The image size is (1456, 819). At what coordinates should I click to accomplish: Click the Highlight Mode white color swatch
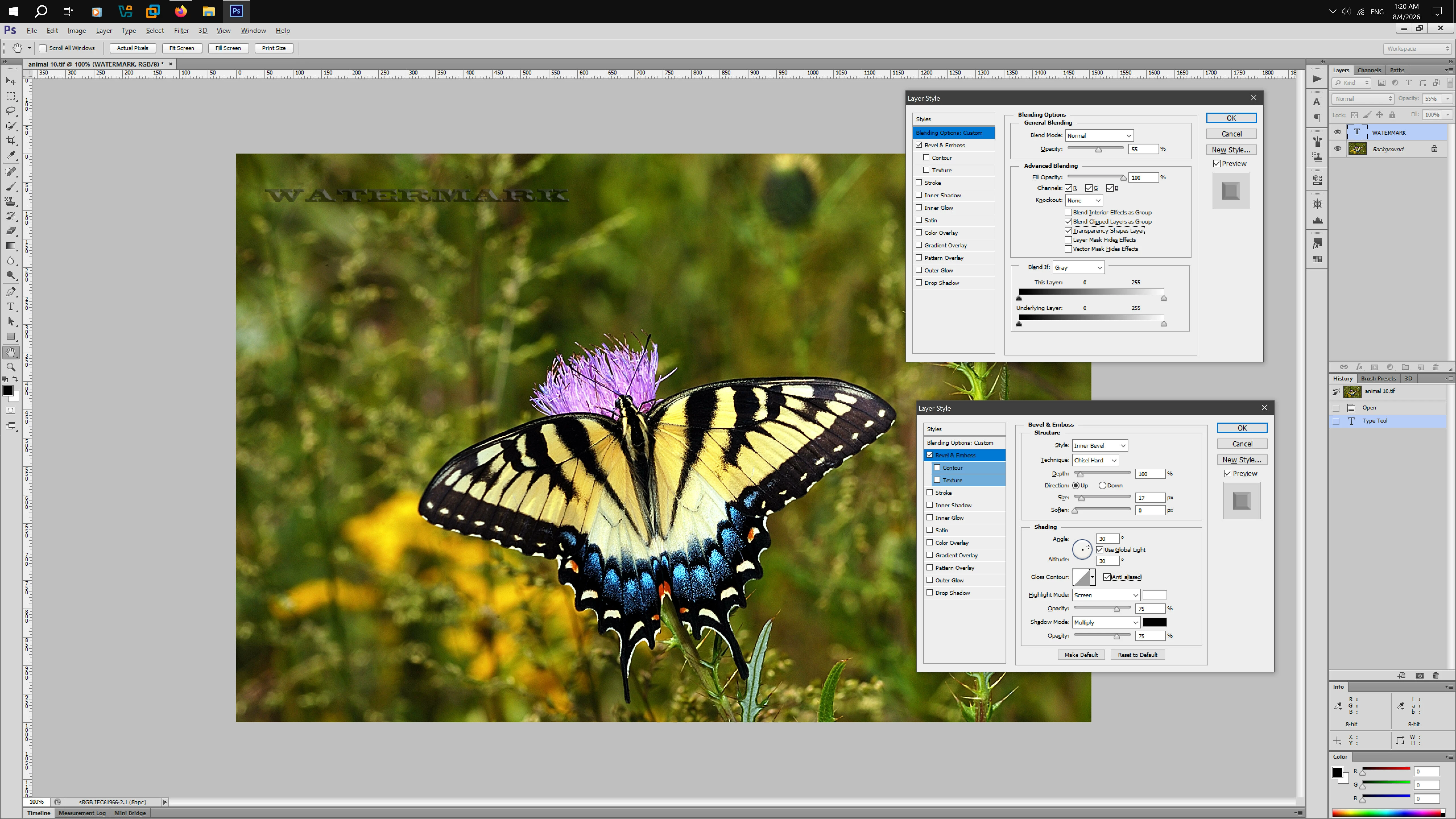point(1155,595)
